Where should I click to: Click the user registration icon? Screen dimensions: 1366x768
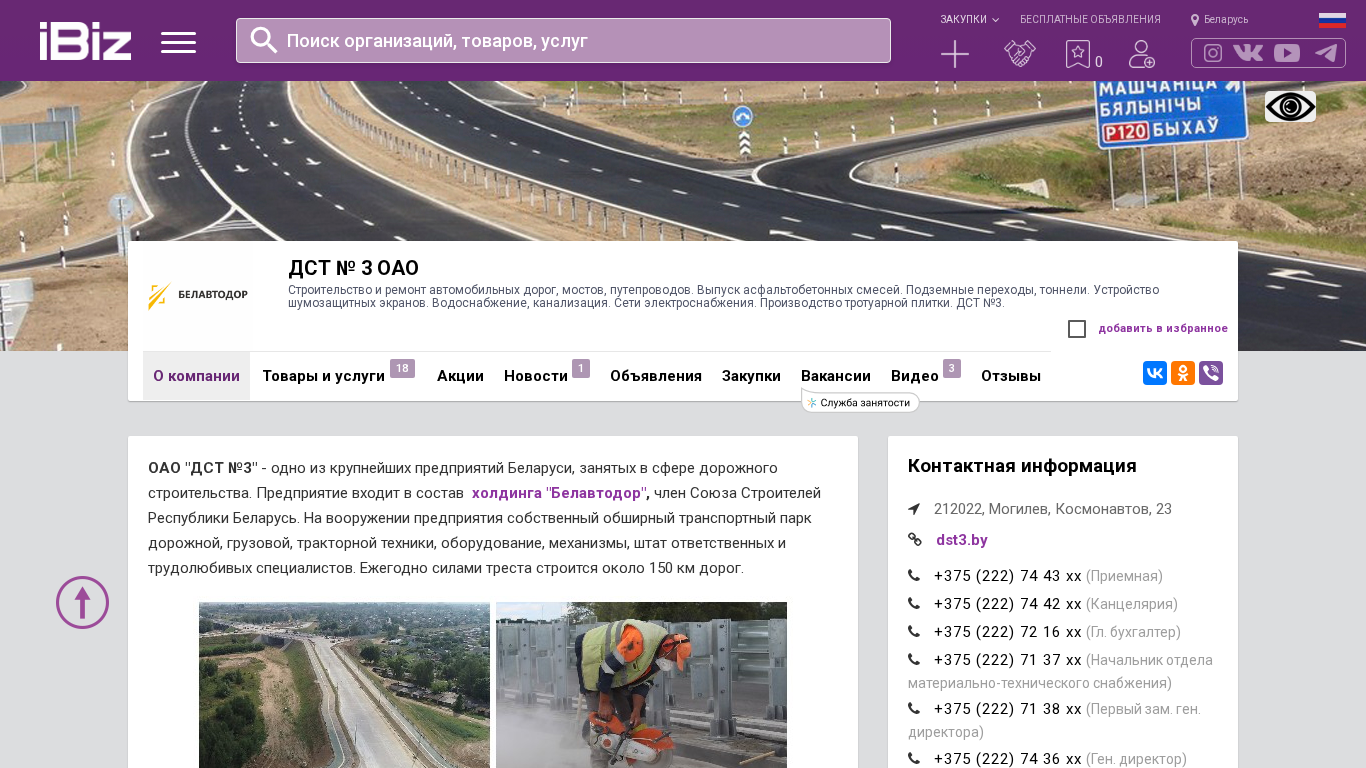pos(1142,54)
